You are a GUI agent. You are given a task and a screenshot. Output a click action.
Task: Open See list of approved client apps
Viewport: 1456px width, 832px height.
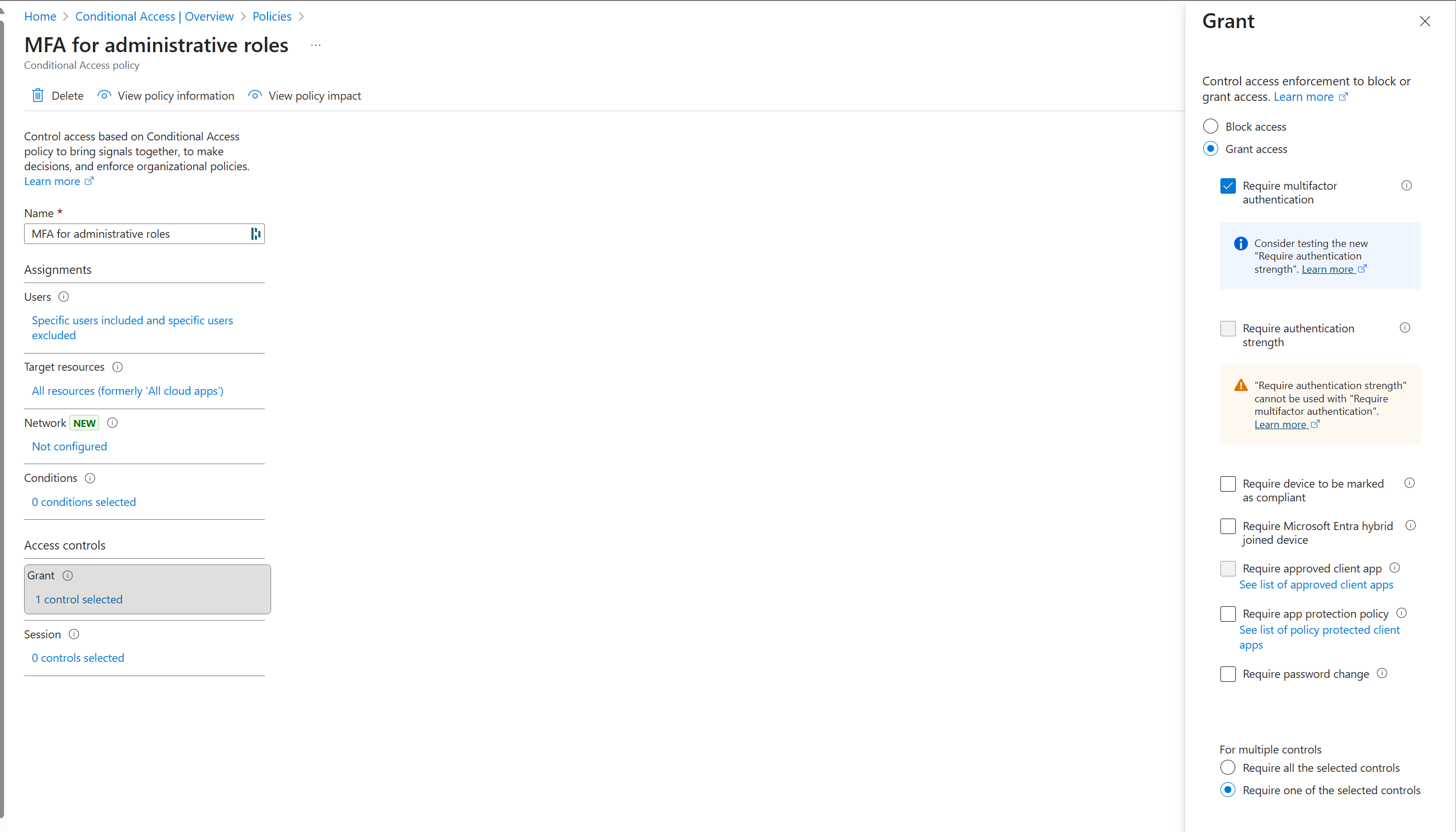(1316, 585)
